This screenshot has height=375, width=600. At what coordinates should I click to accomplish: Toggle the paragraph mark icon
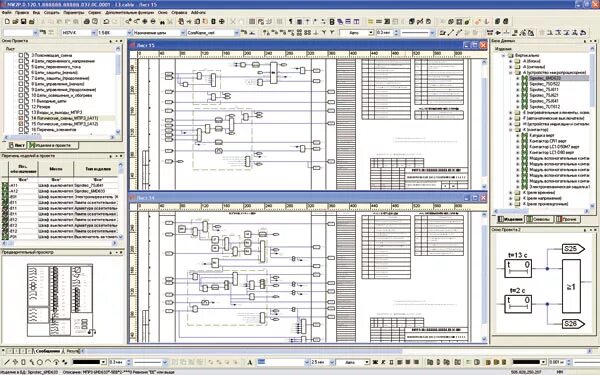[290, 21]
